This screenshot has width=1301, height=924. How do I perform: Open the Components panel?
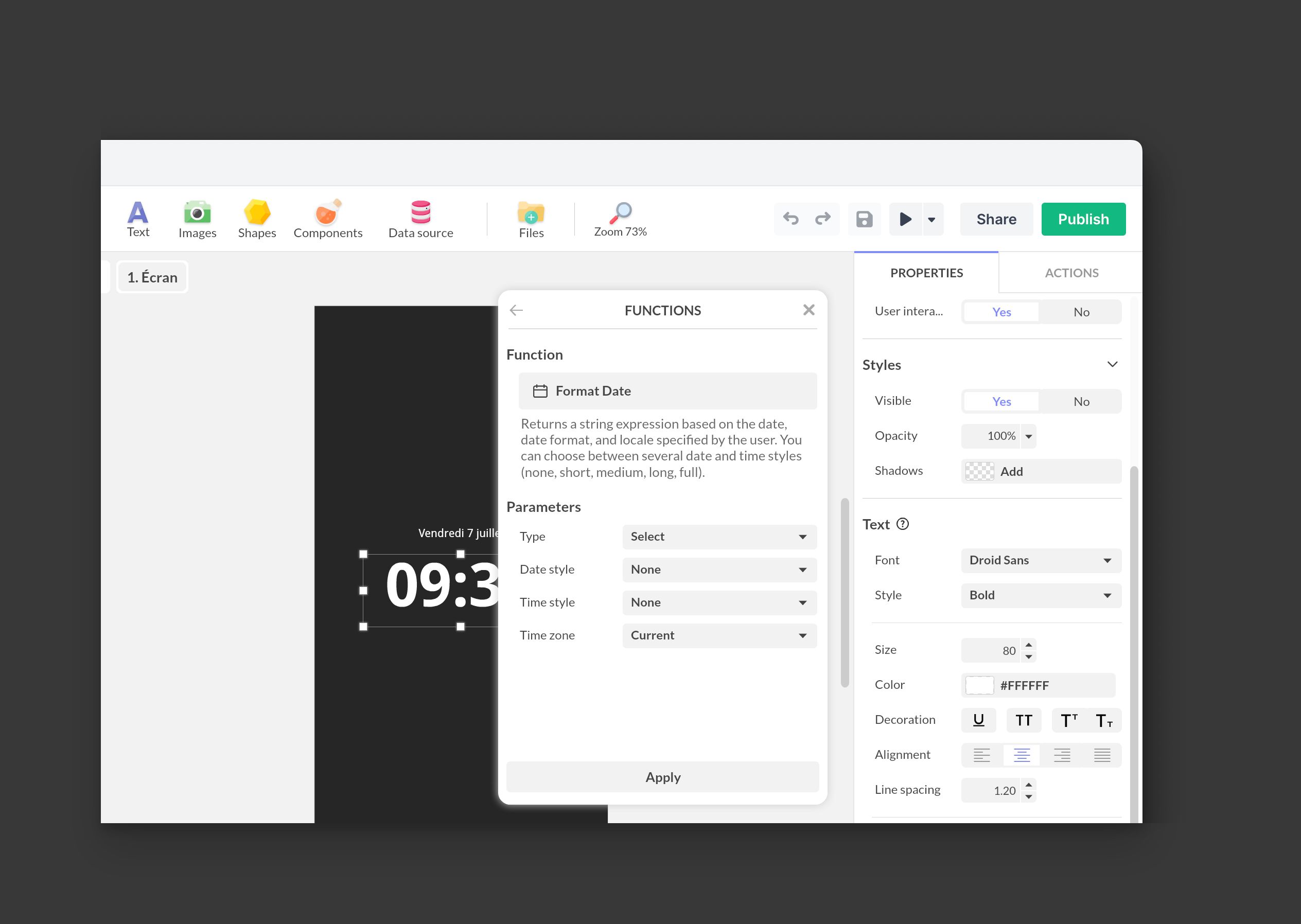click(x=328, y=219)
